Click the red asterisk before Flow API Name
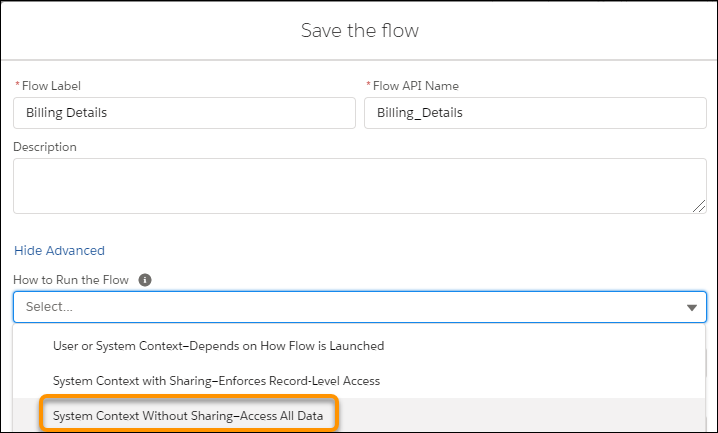The image size is (718, 433). [367, 86]
